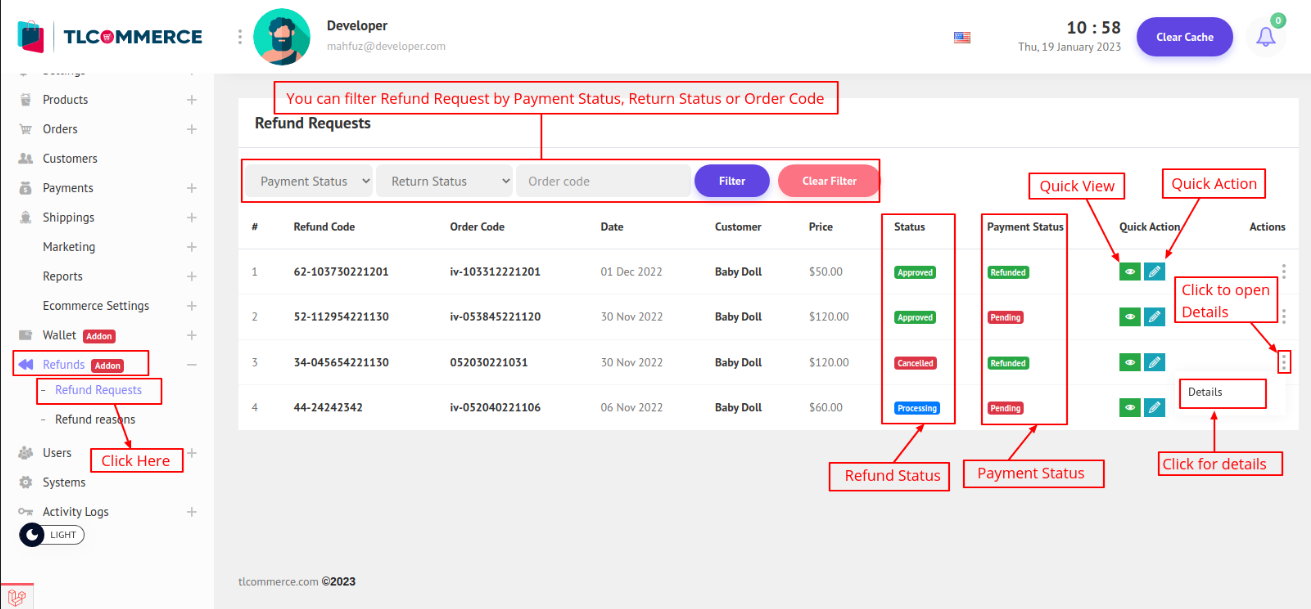Click the Clear Filter button
Viewport: 1311px width, 609px height.
pos(829,181)
